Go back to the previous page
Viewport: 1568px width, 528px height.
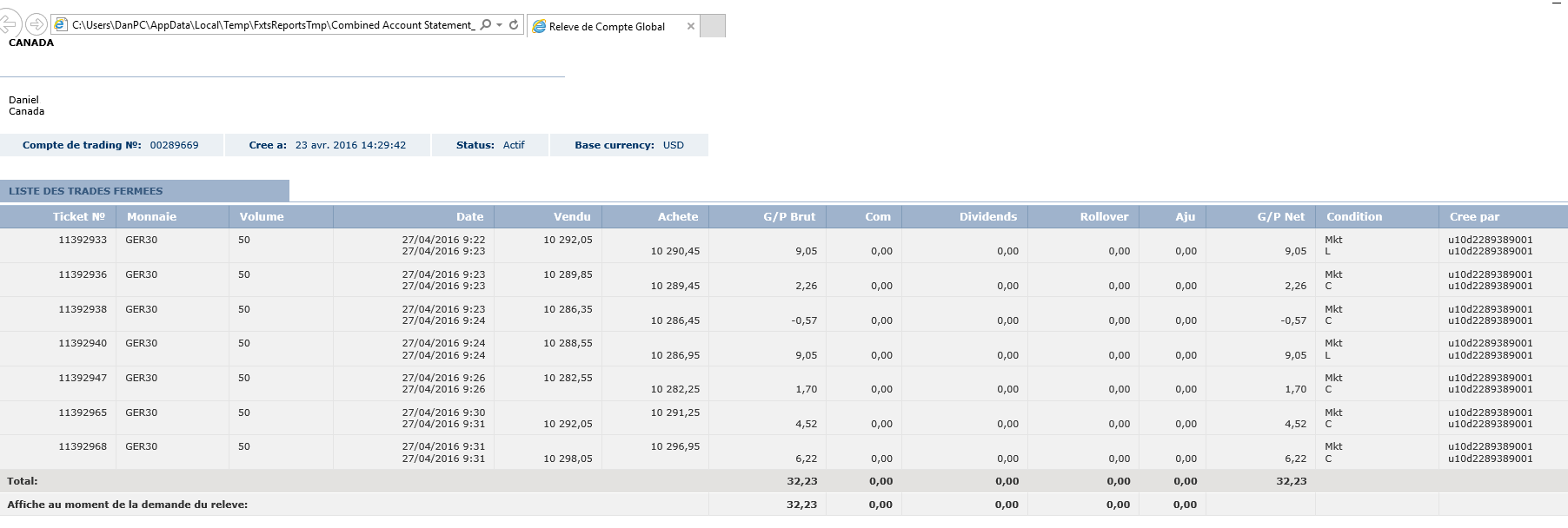(9, 24)
